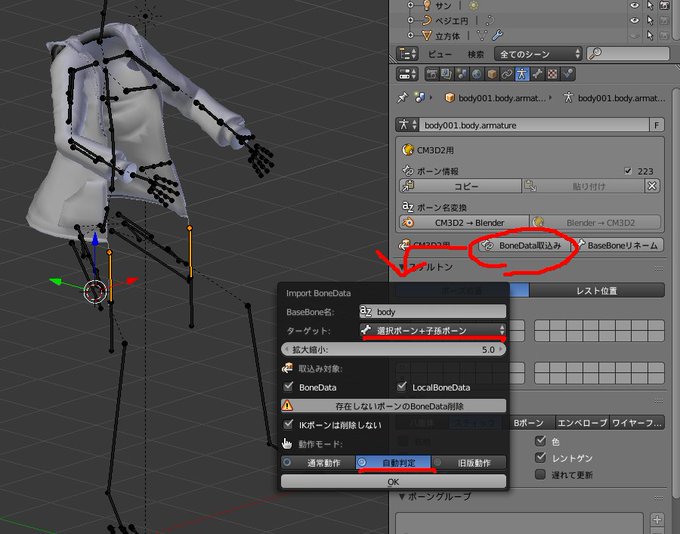
Task: Open the 全てのシーン dropdown
Action: 538,54
